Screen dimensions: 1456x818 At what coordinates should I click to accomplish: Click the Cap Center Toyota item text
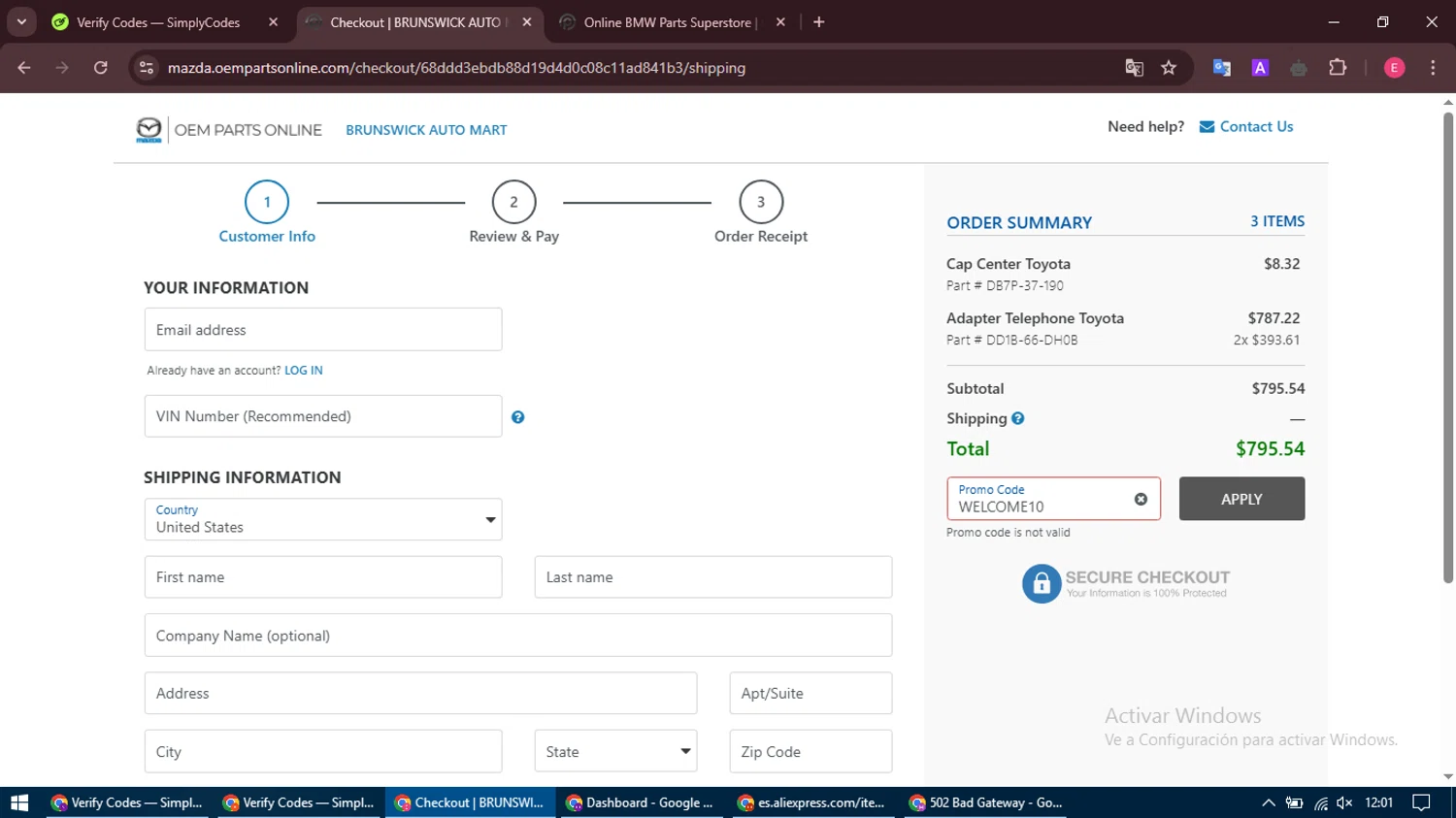[1009, 264]
